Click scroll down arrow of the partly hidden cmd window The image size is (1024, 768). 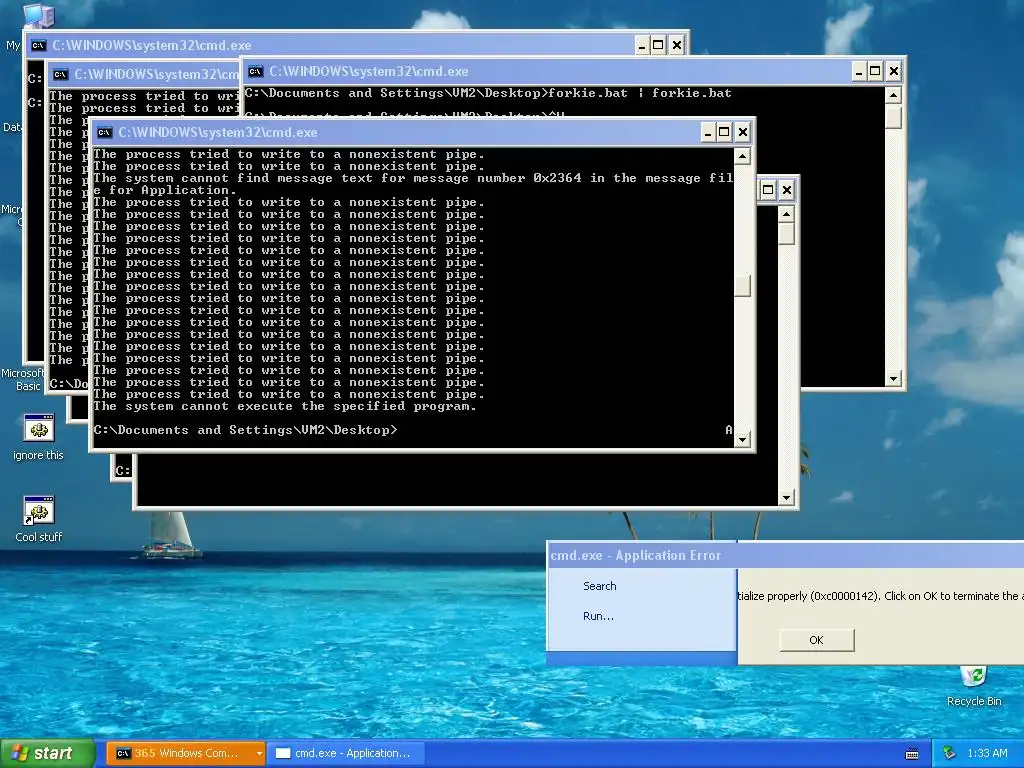pos(786,498)
